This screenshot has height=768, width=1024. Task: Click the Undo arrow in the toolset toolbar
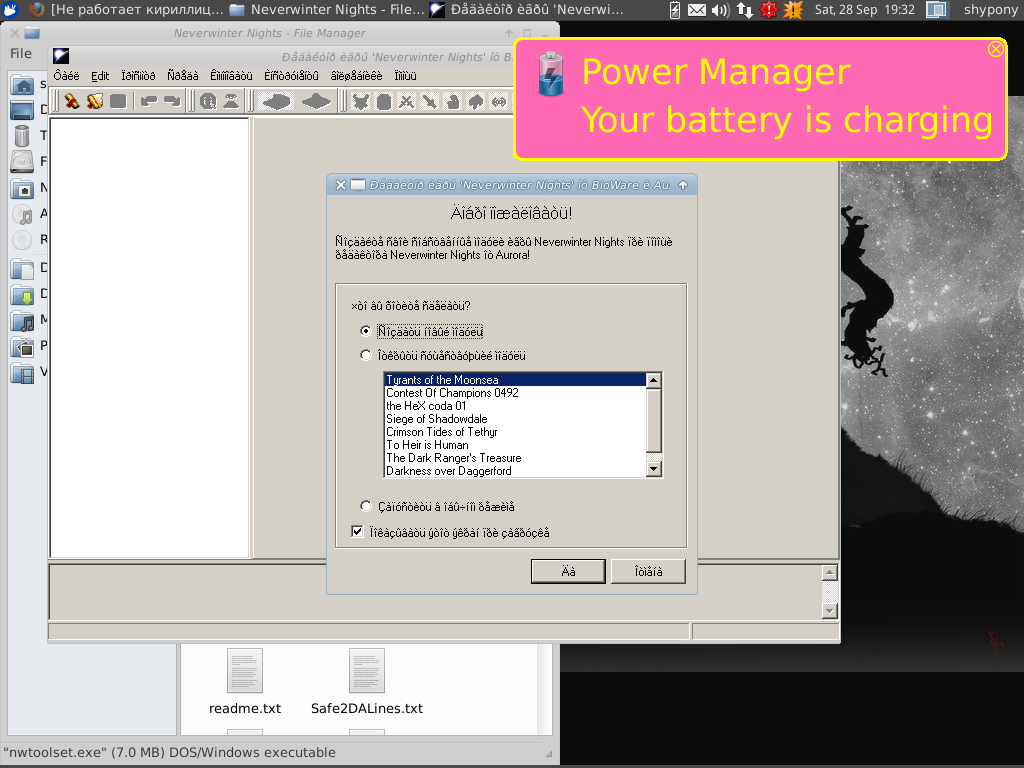click(x=149, y=101)
